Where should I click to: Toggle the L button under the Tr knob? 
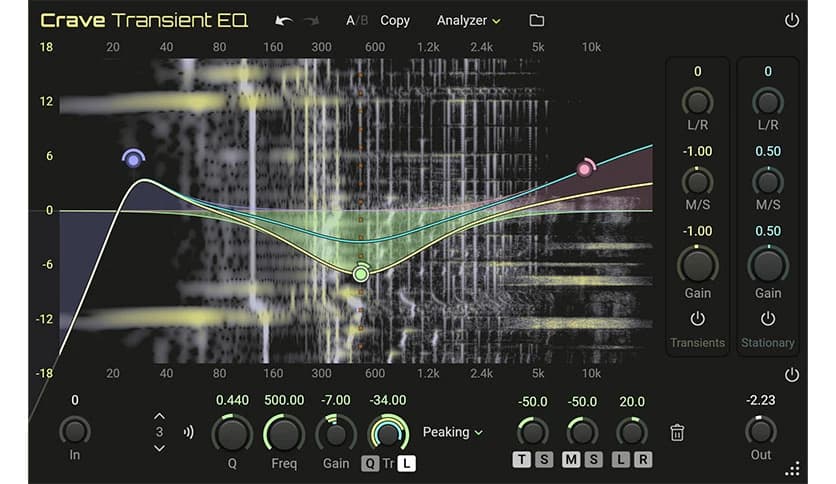click(x=407, y=463)
